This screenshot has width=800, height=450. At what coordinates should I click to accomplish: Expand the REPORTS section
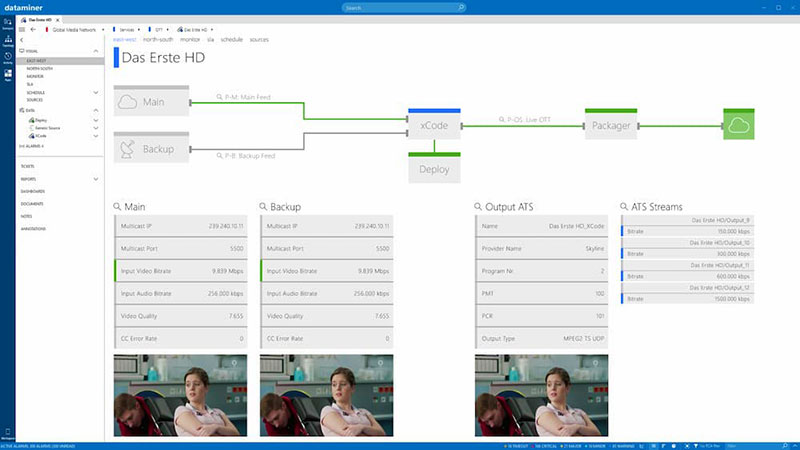[96, 179]
